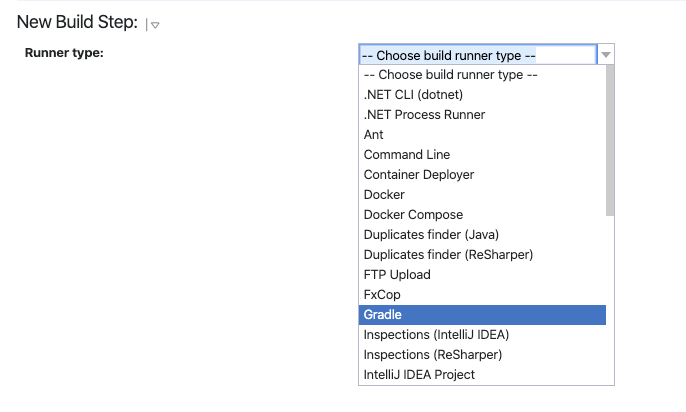This screenshot has width=686, height=412.
Task: Select Duplicates finder (Java)
Action: pos(428,235)
